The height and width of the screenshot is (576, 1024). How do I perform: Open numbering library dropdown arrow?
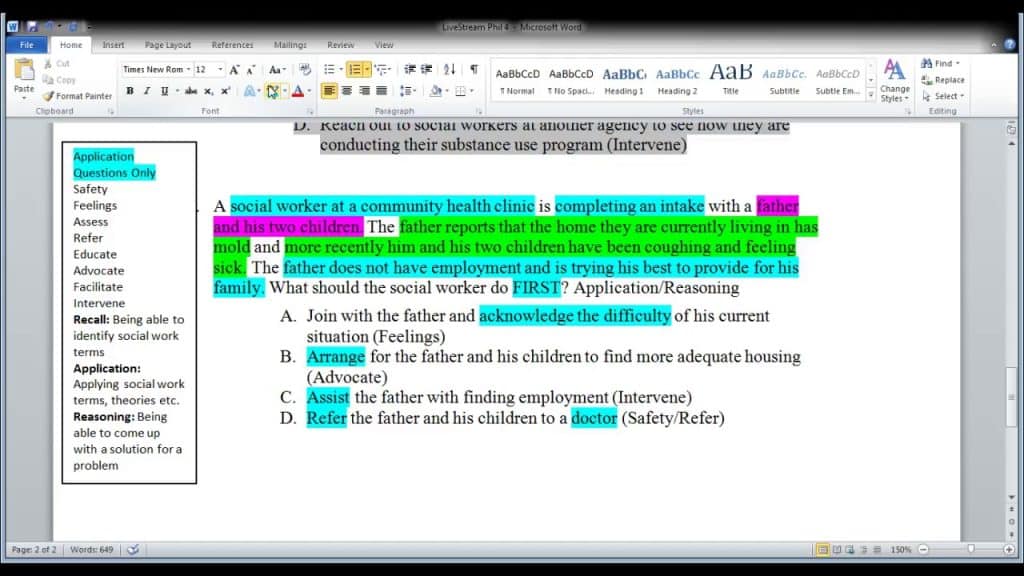[x=367, y=69]
